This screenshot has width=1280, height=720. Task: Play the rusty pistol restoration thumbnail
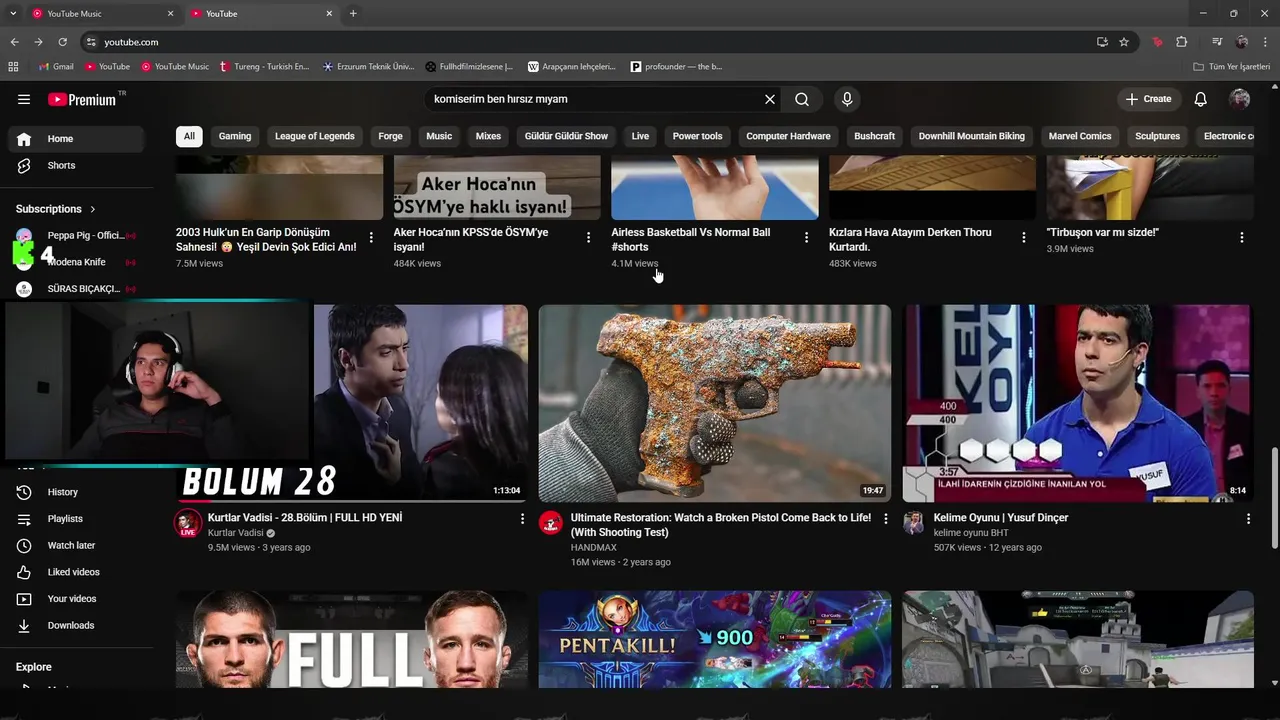click(714, 403)
